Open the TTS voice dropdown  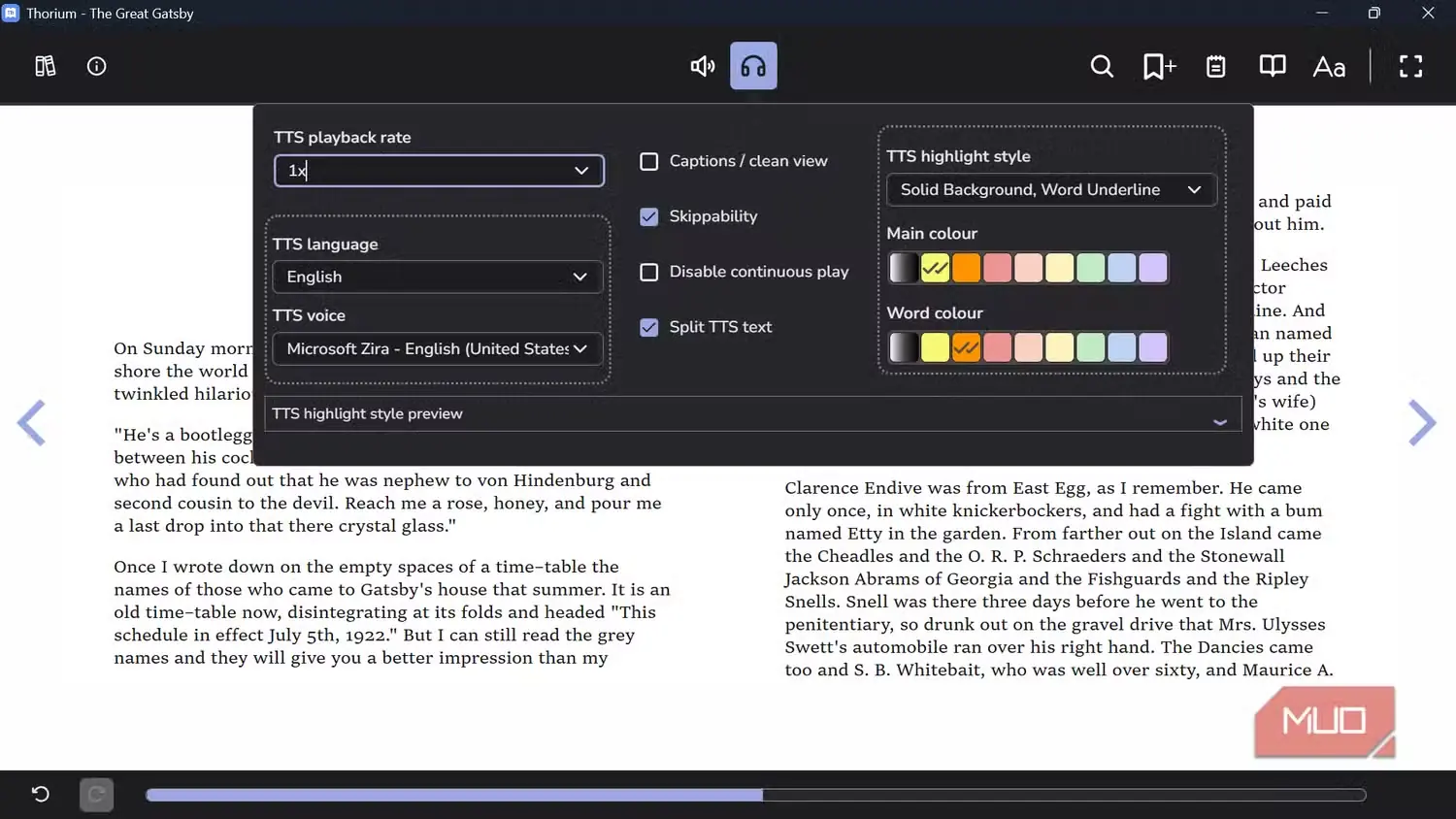coord(438,348)
